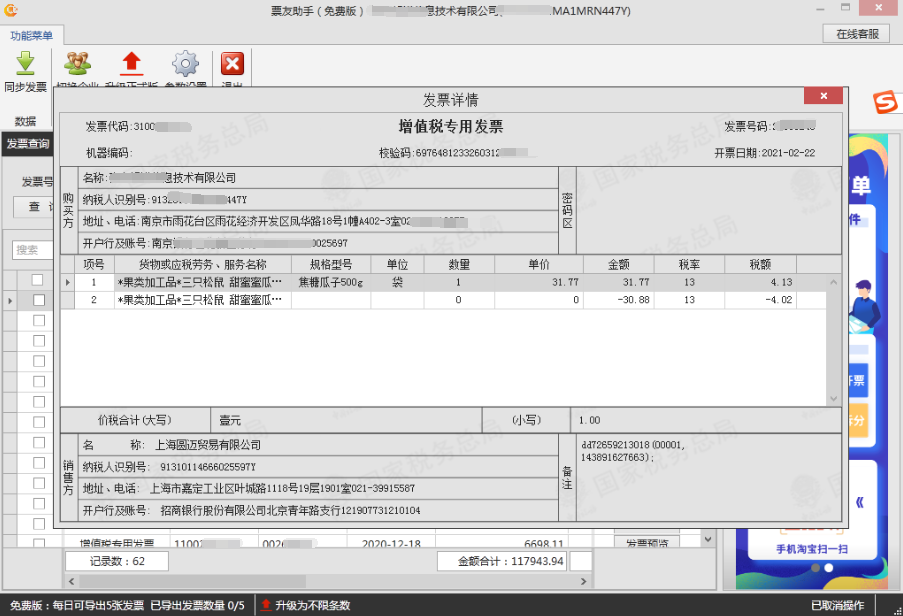Viewport: 903px width, 616px height.
Task: Click the 壹元 total in words field
Action: 346,420
